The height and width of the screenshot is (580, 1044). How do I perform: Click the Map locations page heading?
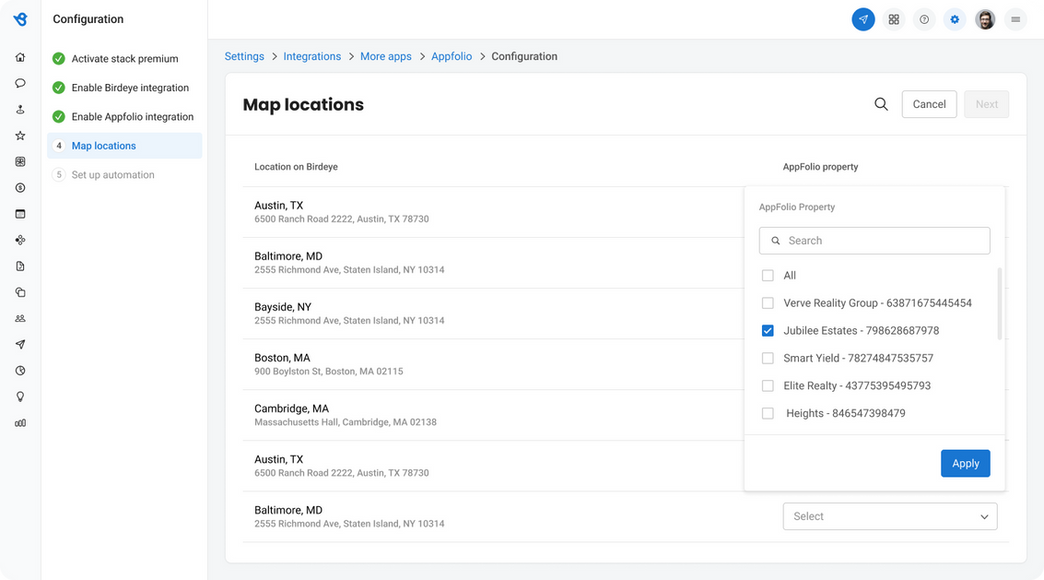[x=303, y=105]
